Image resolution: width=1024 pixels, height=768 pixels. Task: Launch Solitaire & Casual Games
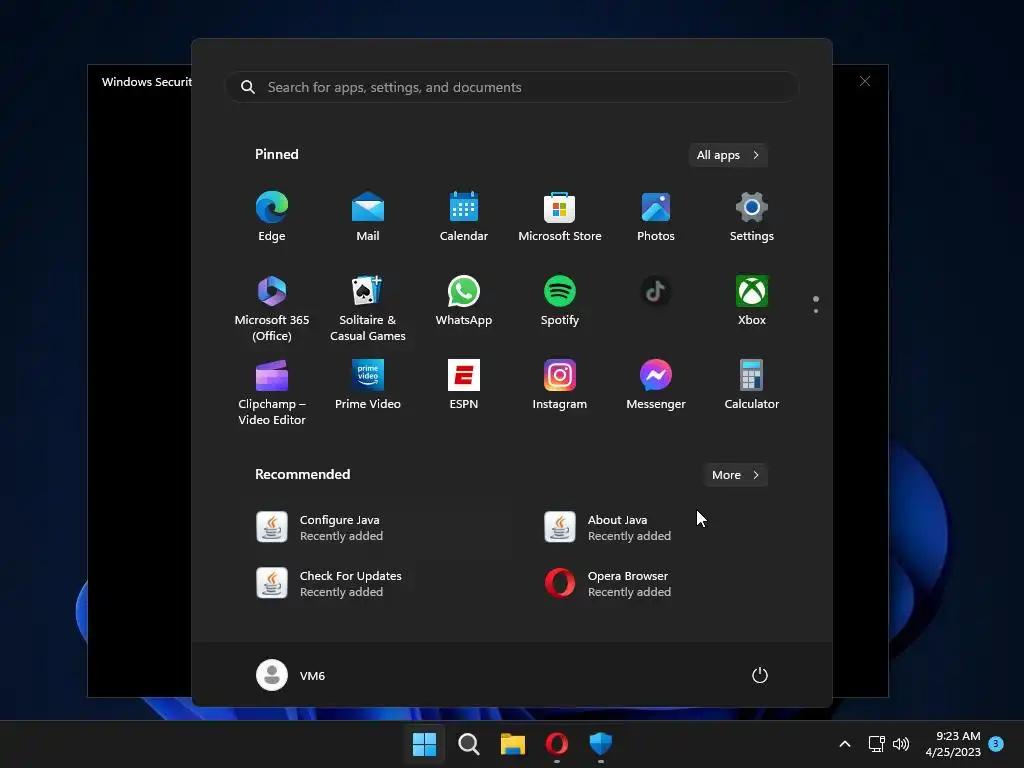[x=368, y=308]
